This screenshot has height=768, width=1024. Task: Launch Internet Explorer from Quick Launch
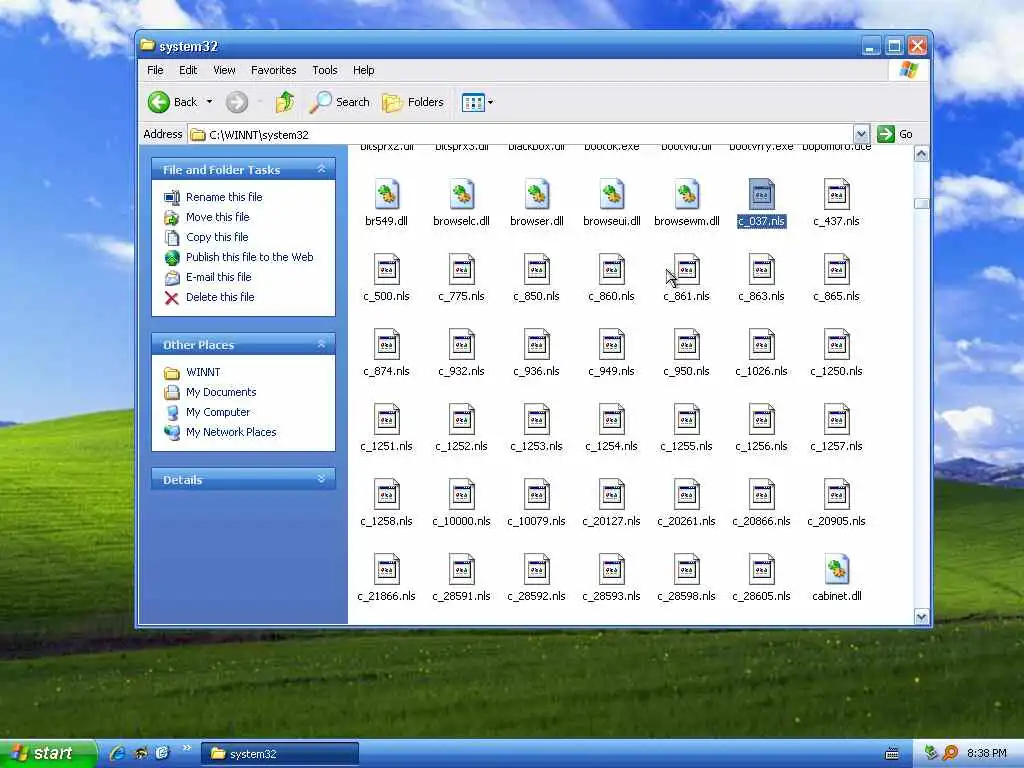pyautogui.click(x=118, y=753)
